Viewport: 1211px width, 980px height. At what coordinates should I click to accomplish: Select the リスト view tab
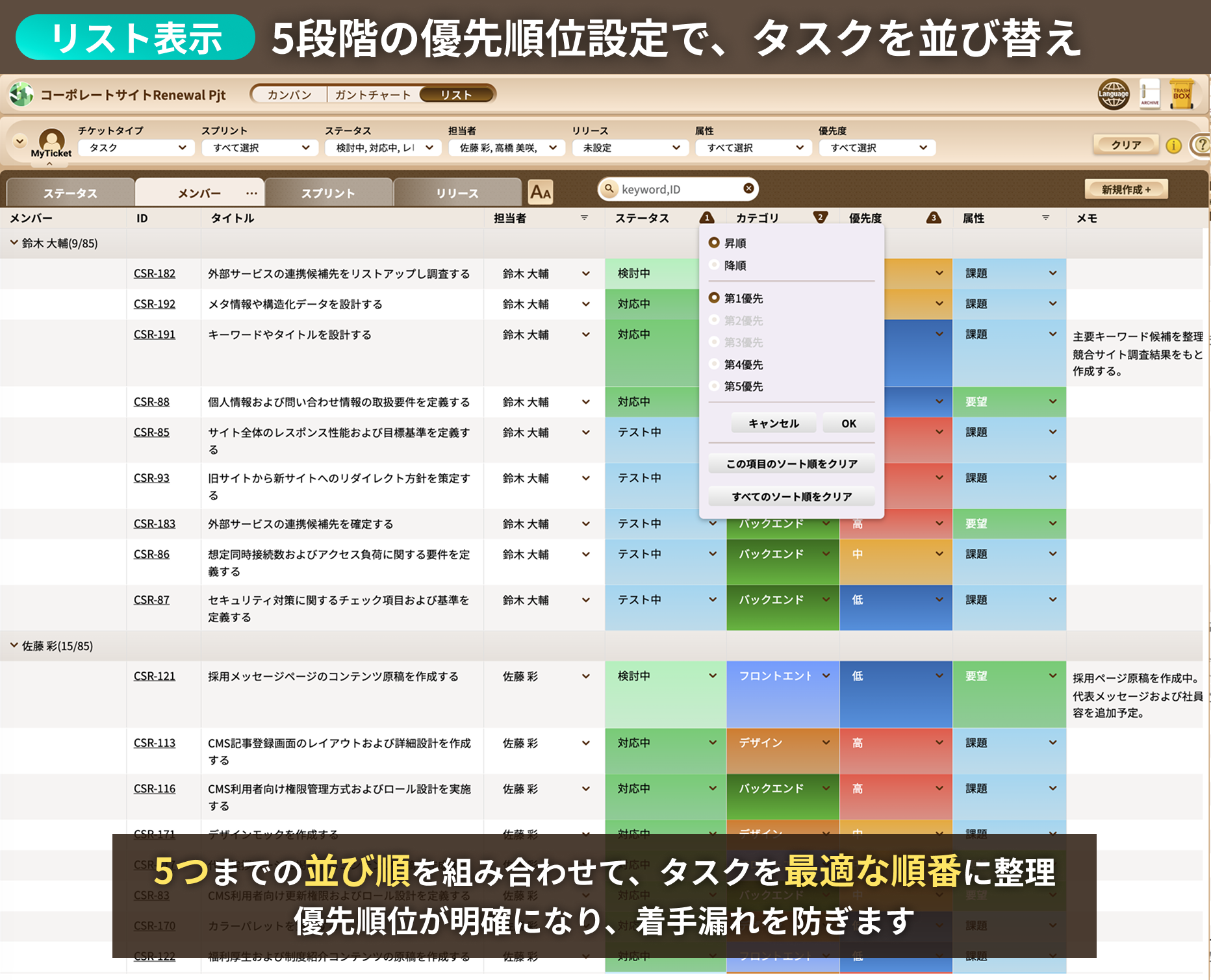pos(456,95)
